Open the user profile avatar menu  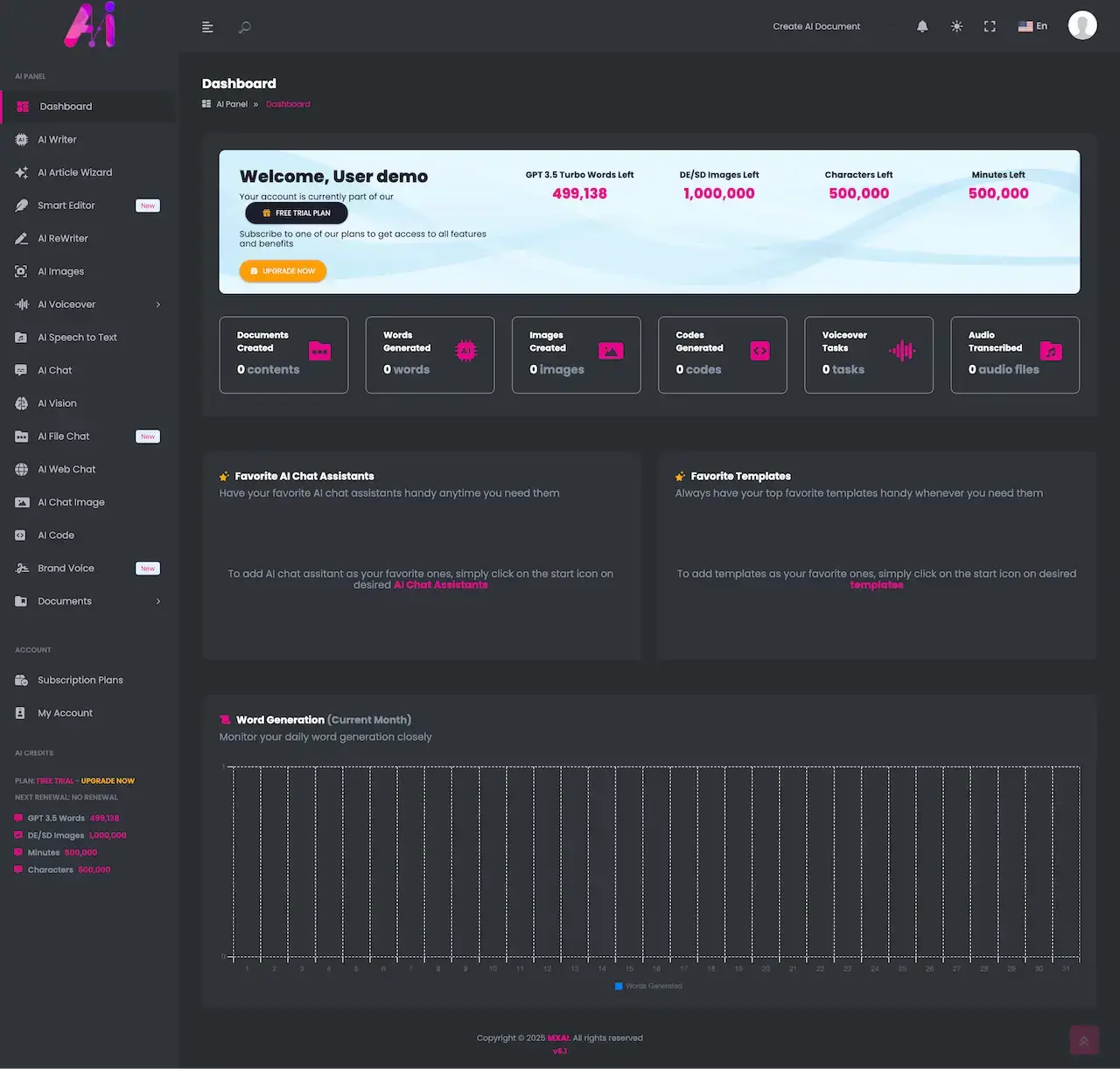point(1082,25)
